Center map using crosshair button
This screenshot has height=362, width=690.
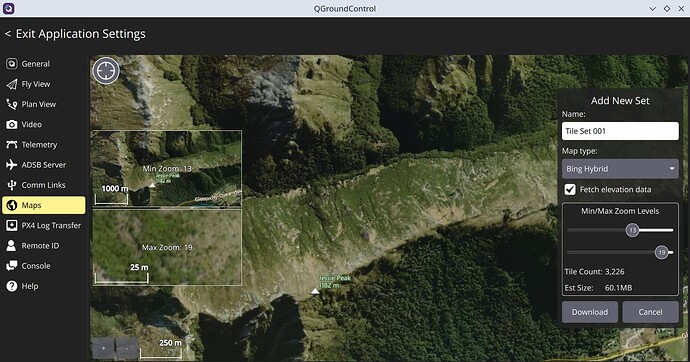click(x=106, y=70)
